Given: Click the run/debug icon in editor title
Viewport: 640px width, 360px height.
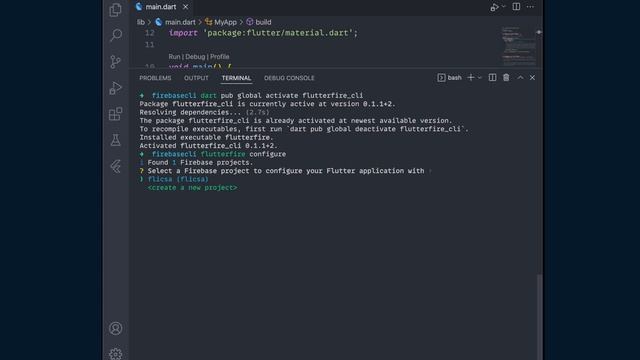Looking at the screenshot, I should 494,7.
